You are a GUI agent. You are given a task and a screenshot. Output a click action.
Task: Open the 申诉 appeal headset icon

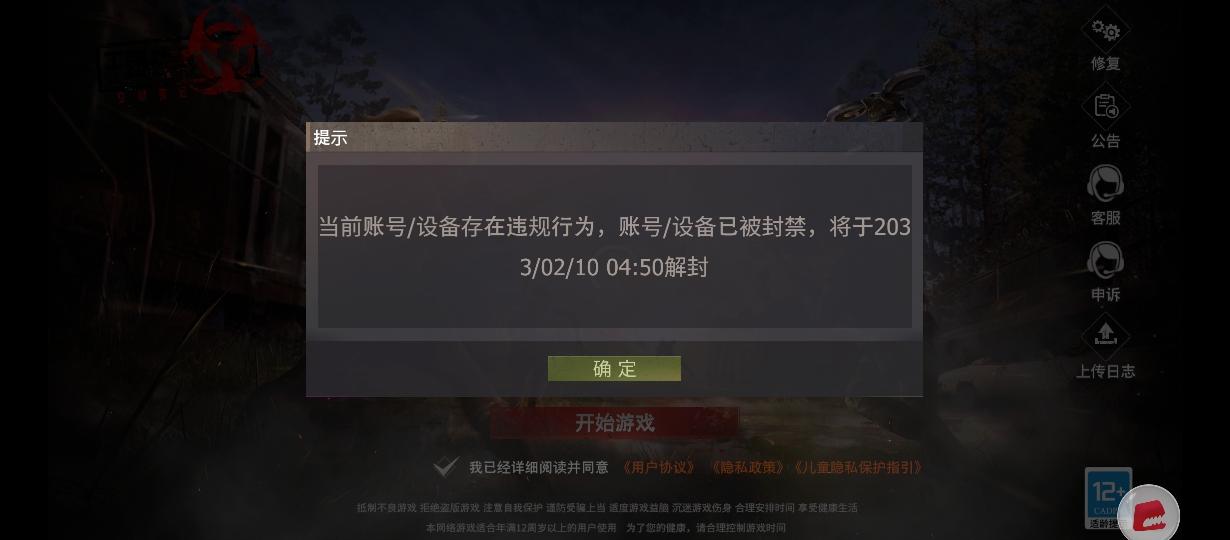click(x=1105, y=261)
